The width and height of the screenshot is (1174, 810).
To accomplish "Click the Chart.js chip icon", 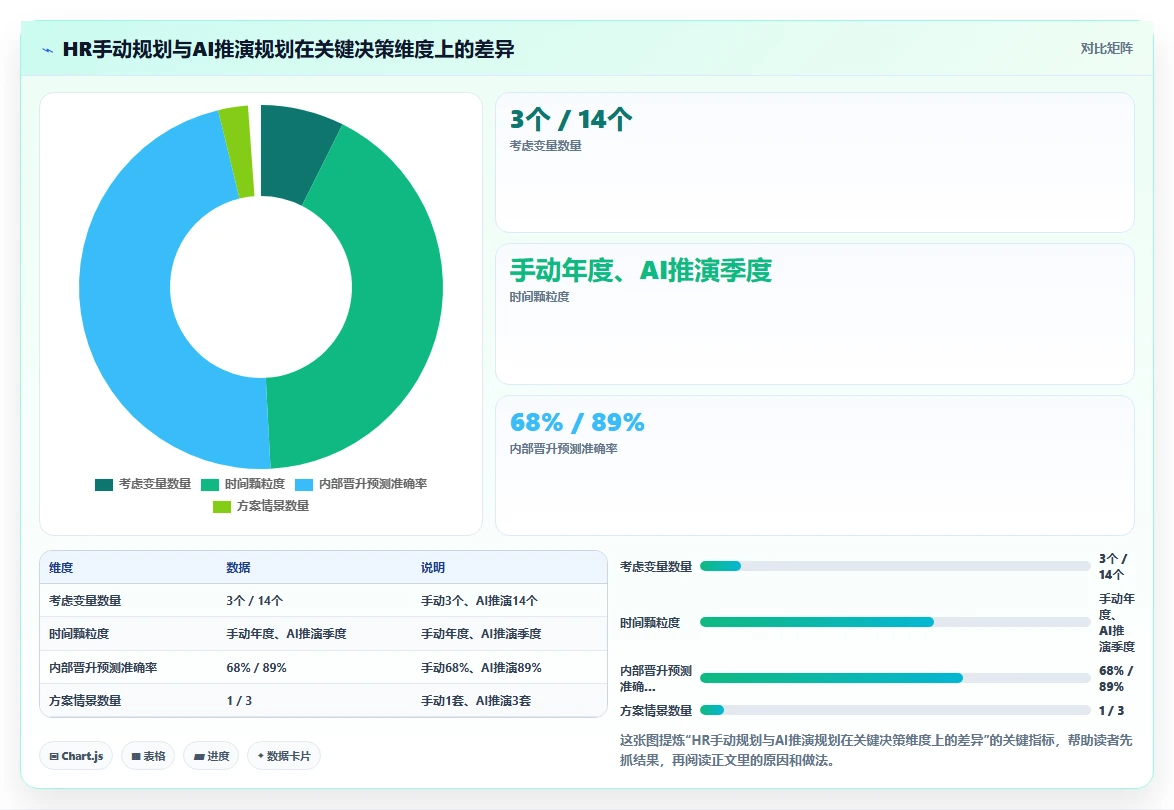I will (x=54, y=757).
